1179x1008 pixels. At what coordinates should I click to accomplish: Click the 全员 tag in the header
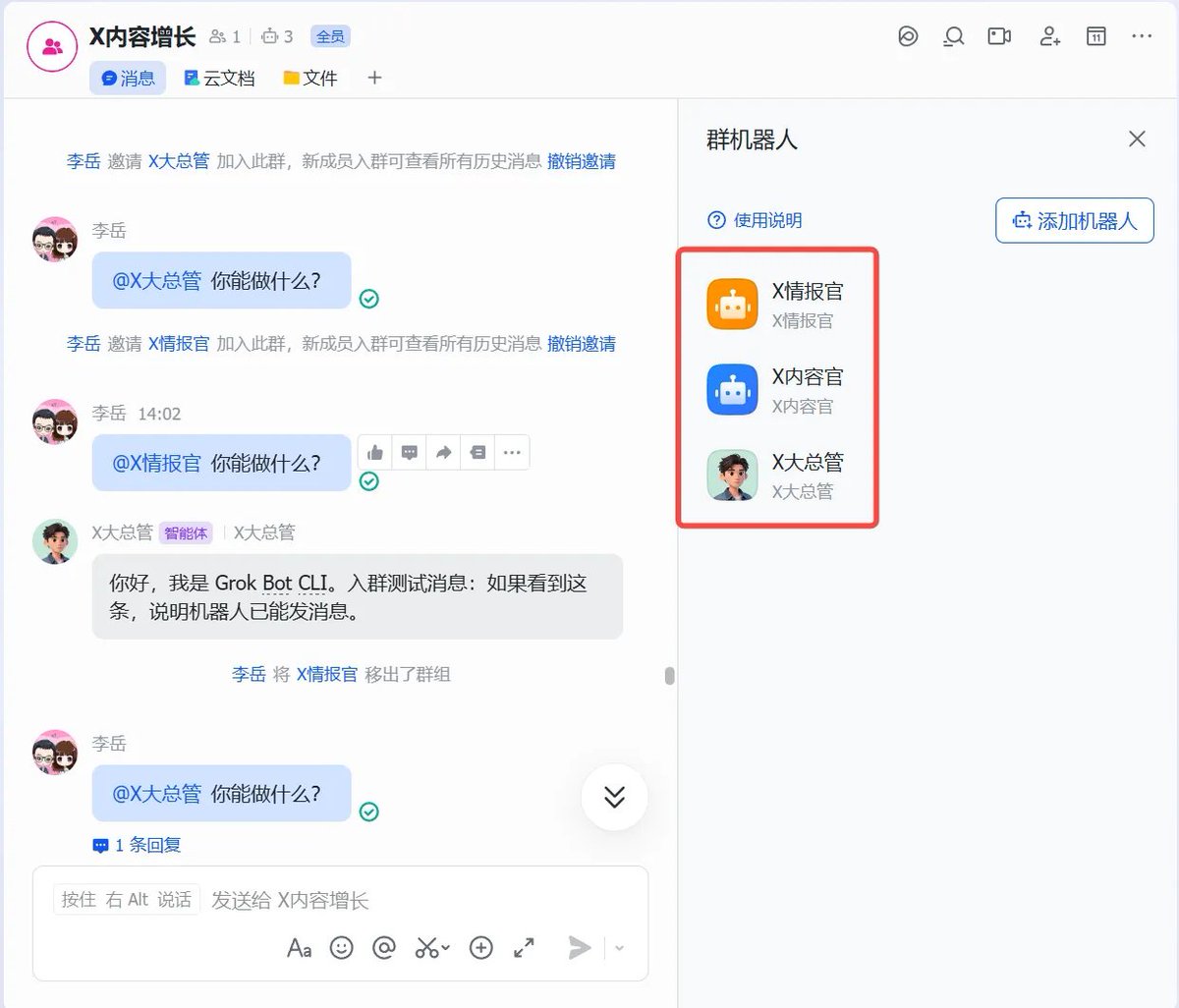330,36
